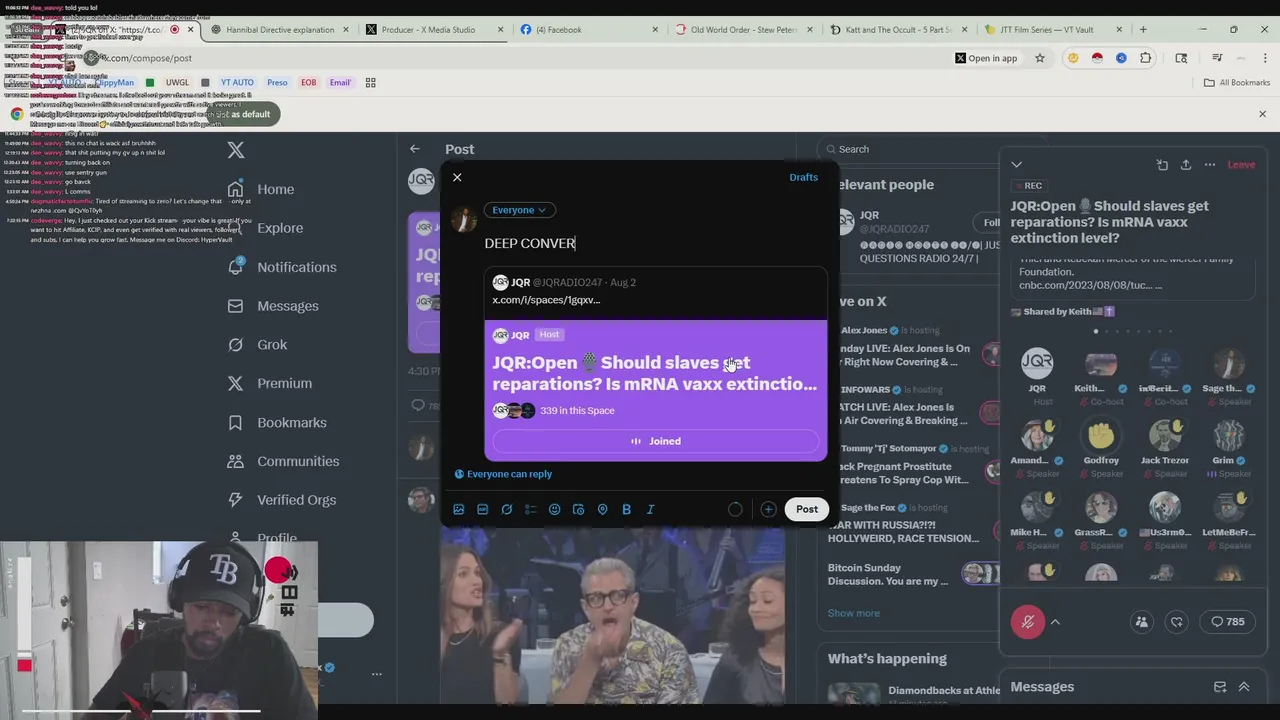Open Communities in sidebar
1280x720 pixels.
click(x=283, y=461)
